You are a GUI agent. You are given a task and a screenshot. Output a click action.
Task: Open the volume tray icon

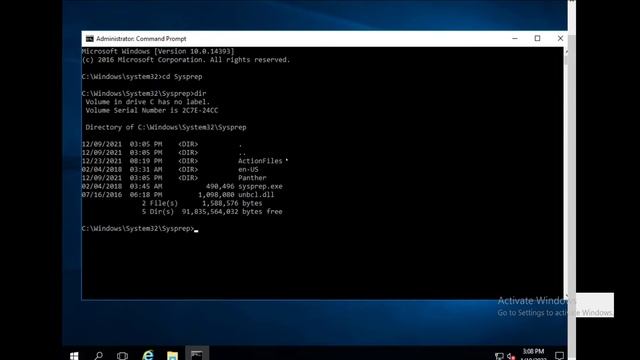511,356
